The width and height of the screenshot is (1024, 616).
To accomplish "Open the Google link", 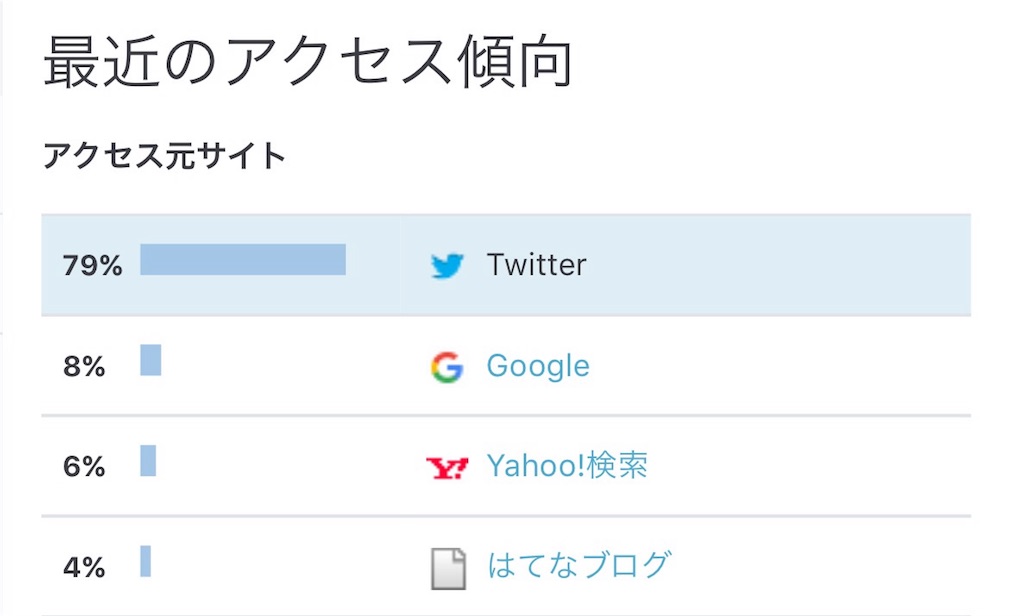I will pos(538,366).
